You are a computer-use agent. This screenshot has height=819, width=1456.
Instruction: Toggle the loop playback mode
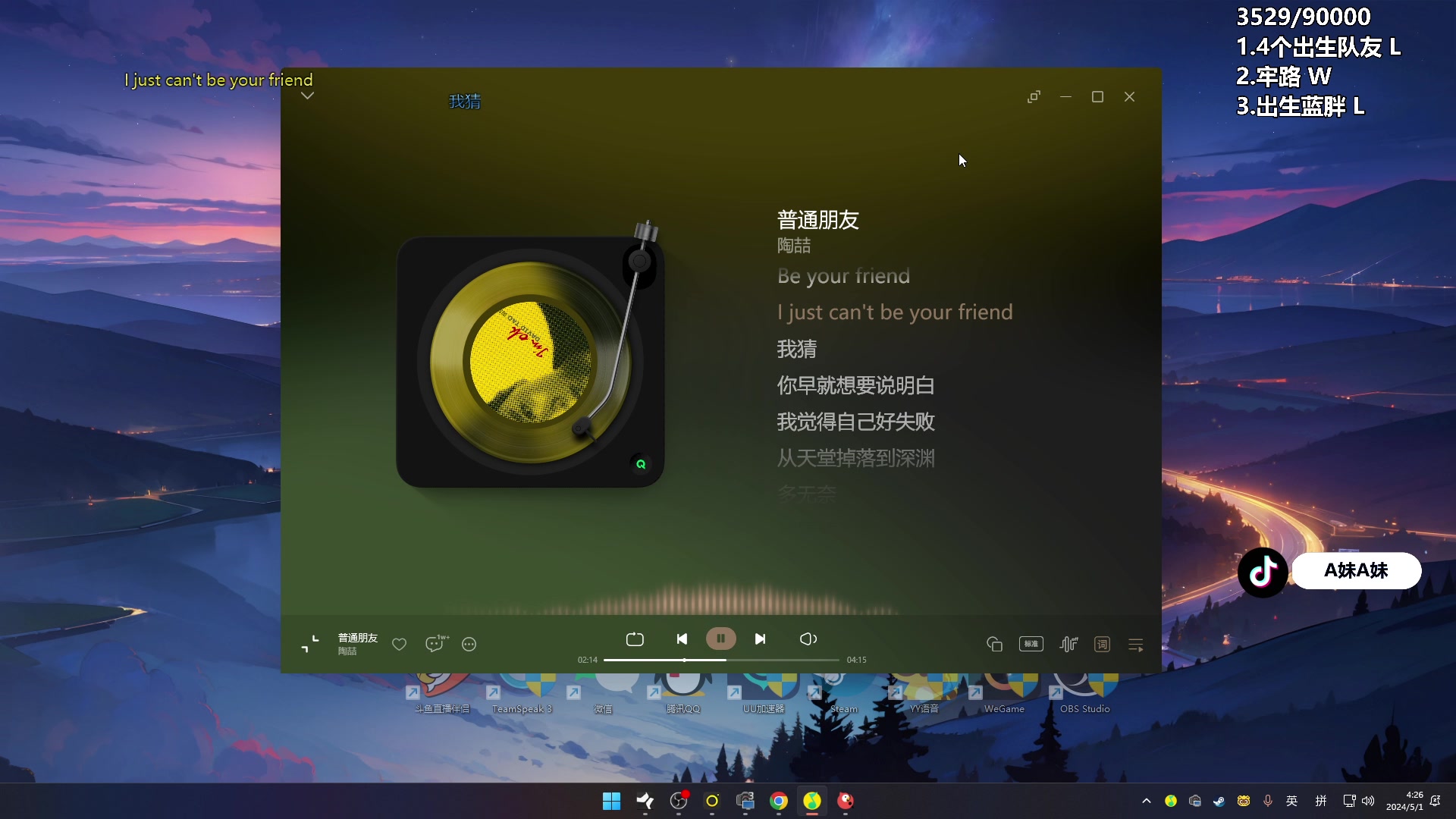635,639
